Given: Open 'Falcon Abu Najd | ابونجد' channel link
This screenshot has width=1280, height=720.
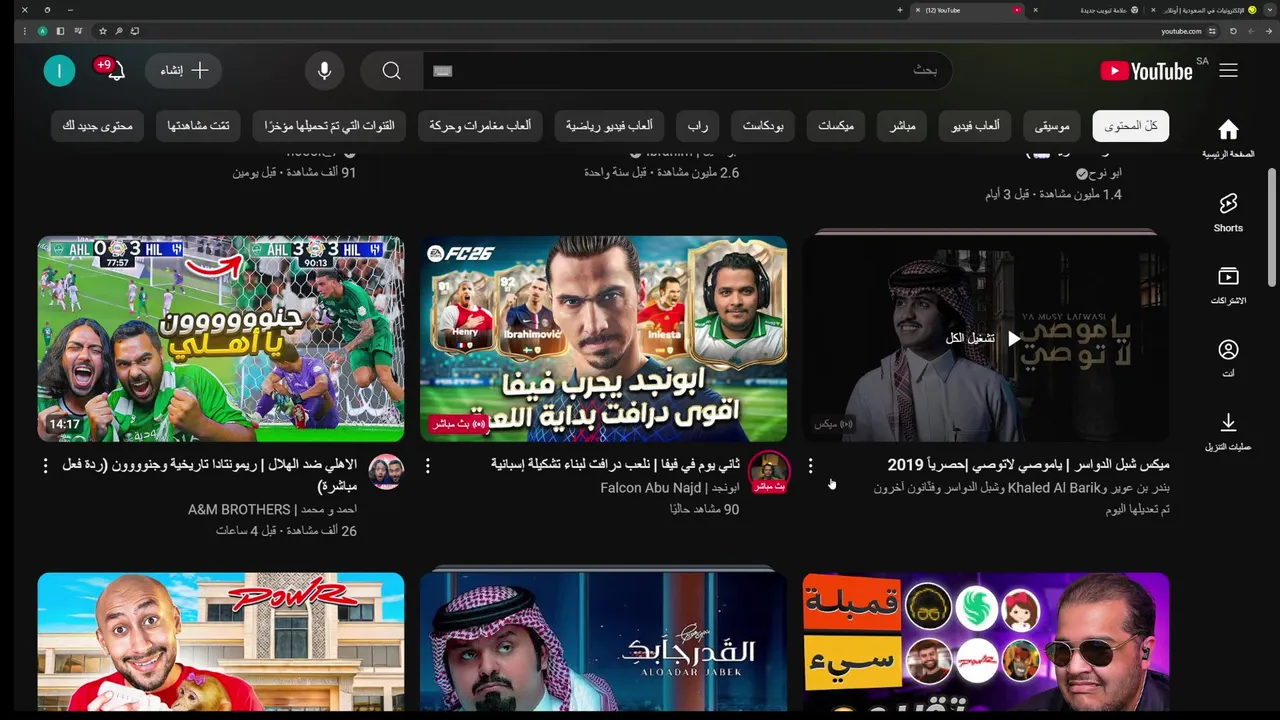Looking at the screenshot, I should (x=670, y=488).
